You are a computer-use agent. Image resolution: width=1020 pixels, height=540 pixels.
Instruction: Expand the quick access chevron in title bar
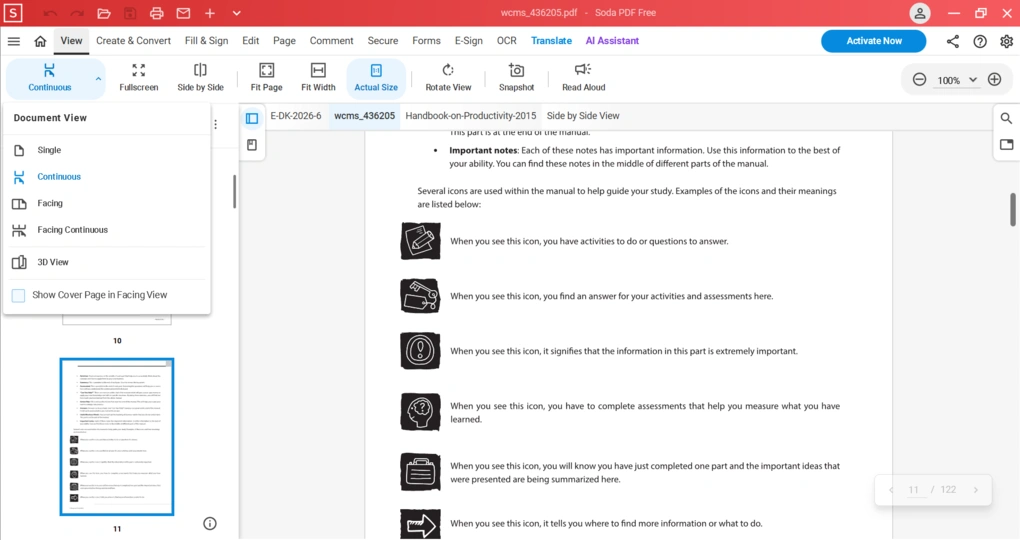tap(237, 13)
